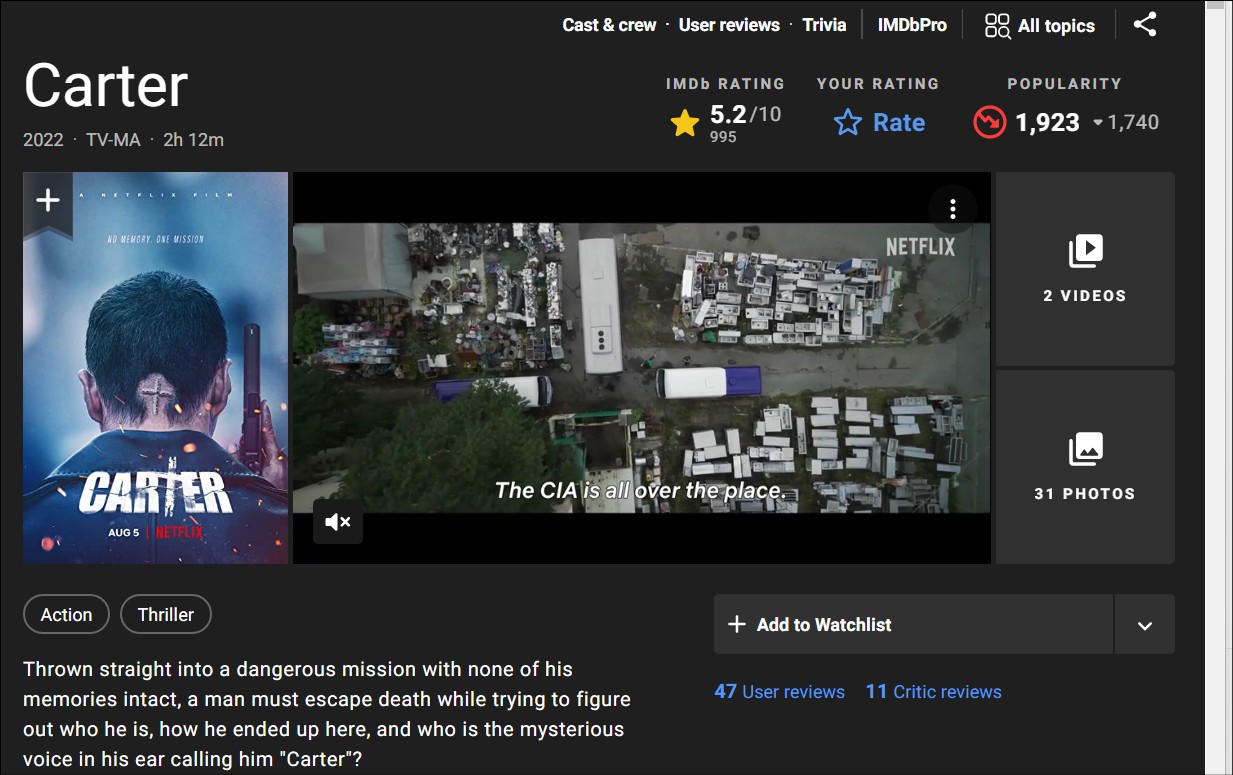The width and height of the screenshot is (1233, 775).
Task: Click the yellow IMDb rating star
Action: 685,123
